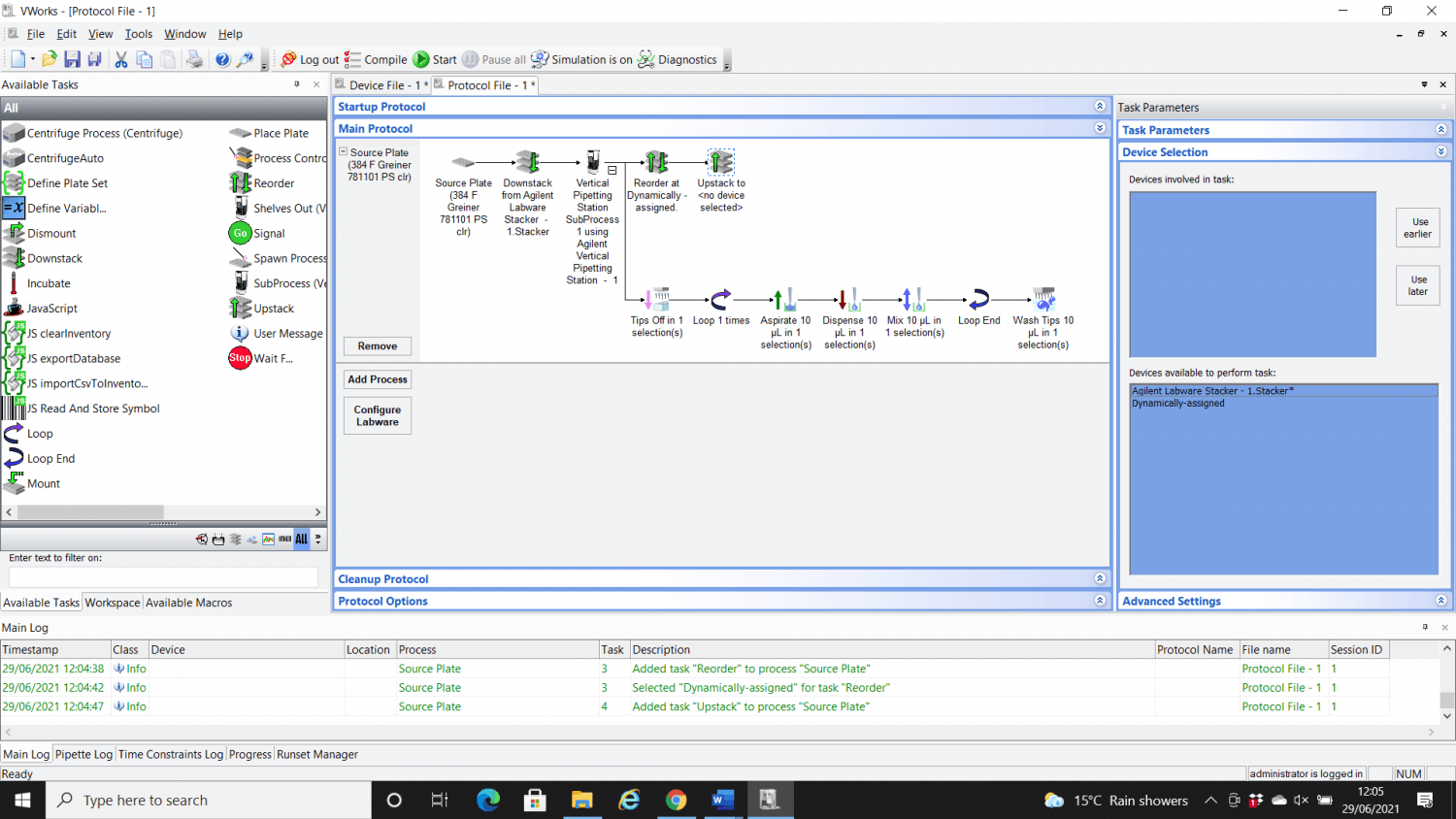Collapse the Source Plate process tree
The width and height of the screenshot is (1456, 819).
[343, 151]
